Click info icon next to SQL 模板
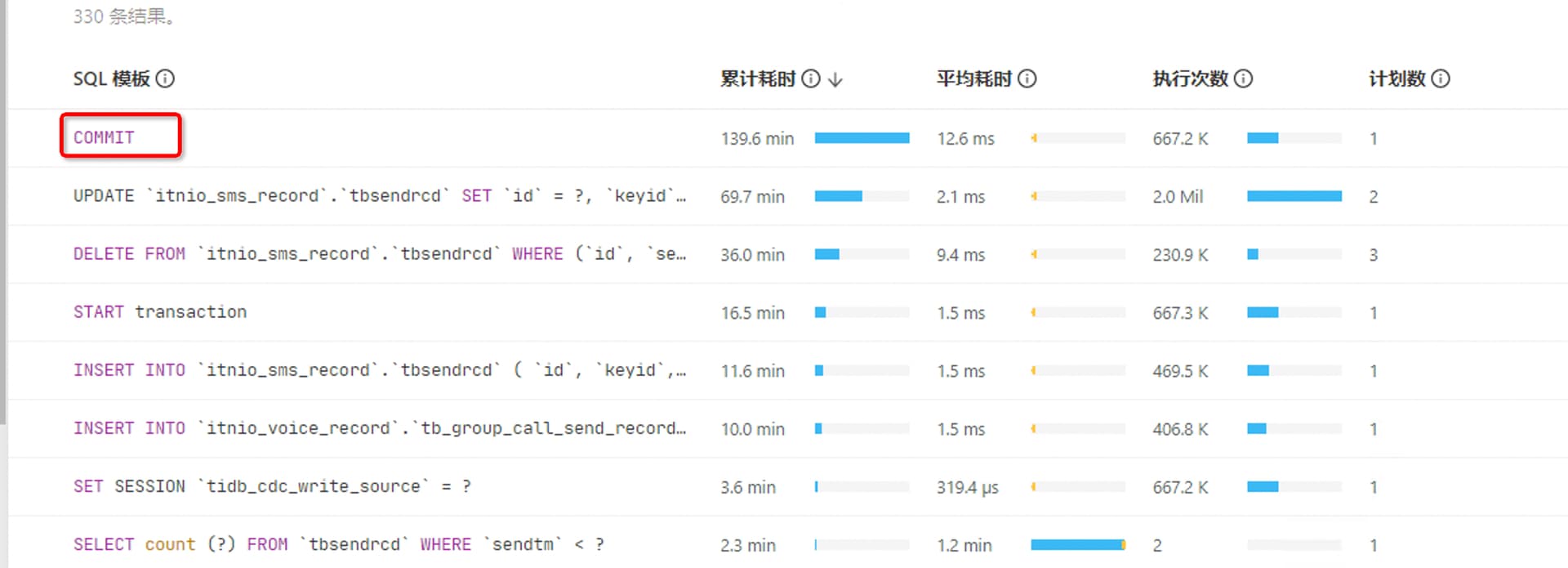Screen dimensions: 1568x568 165,78
